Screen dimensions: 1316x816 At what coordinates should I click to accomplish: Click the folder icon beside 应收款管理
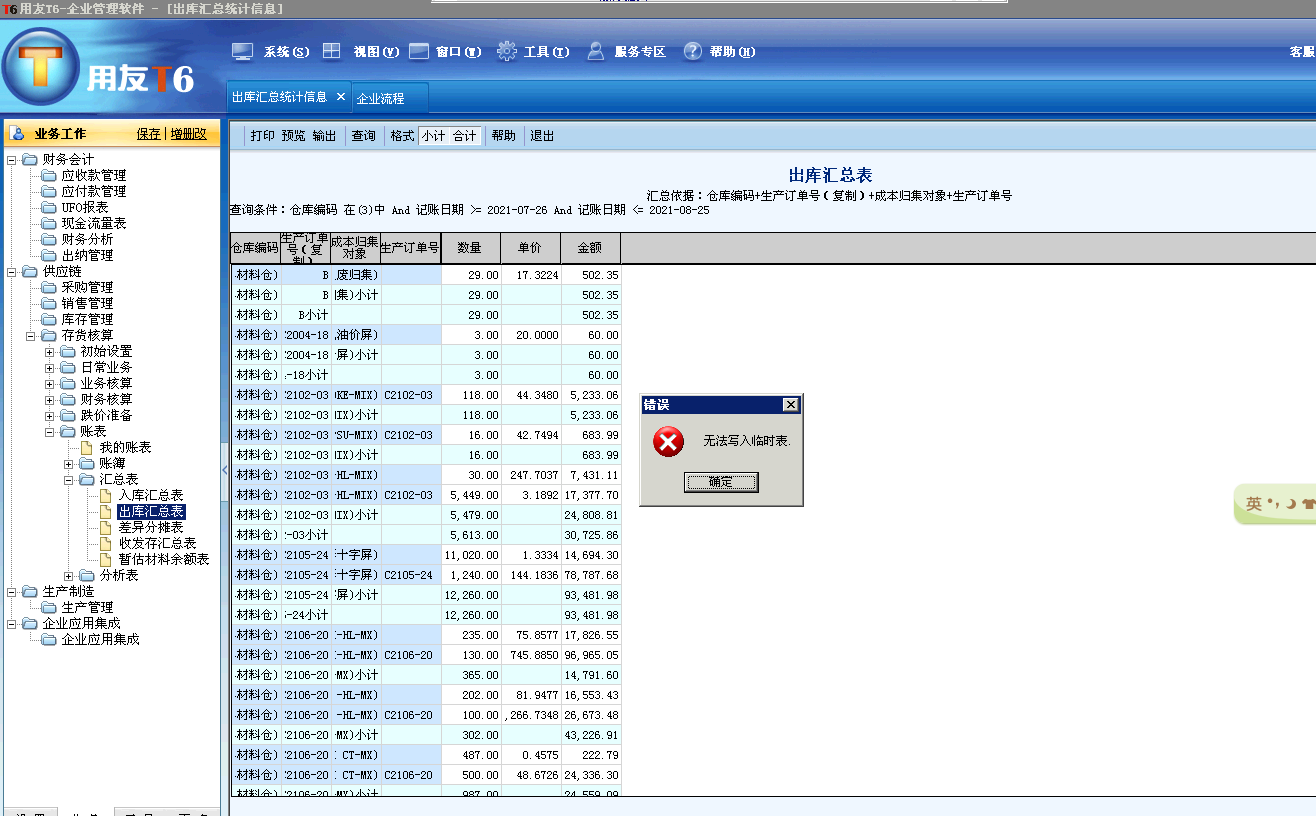[x=50, y=175]
